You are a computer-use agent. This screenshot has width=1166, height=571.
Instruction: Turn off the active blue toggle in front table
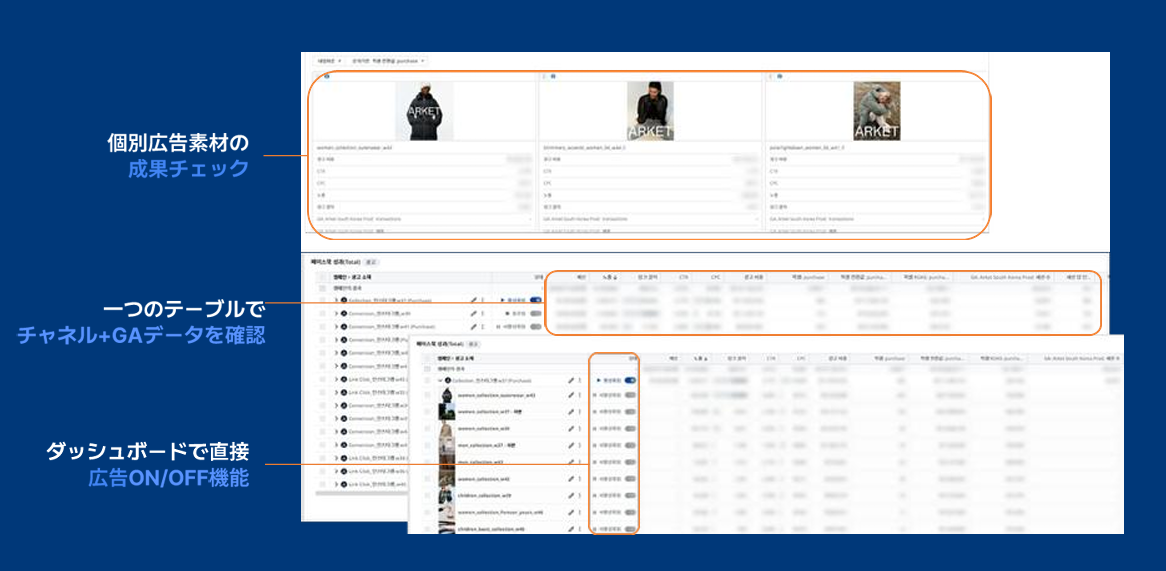click(630, 380)
